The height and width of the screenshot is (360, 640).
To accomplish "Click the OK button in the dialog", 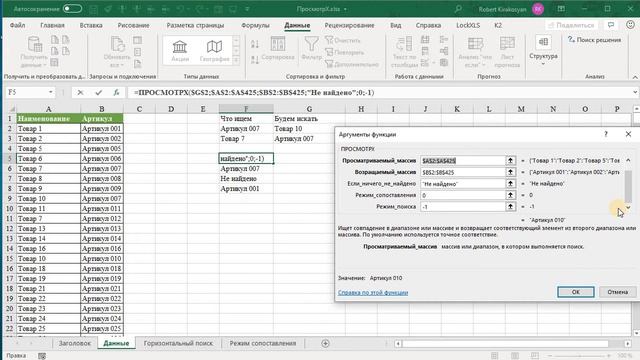I will [x=576, y=292].
